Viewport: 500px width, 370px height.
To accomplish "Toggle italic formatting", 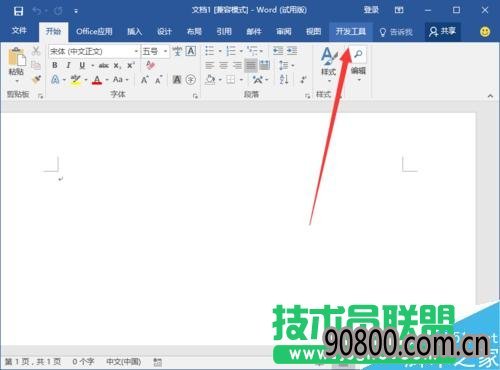I will (68, 65).
